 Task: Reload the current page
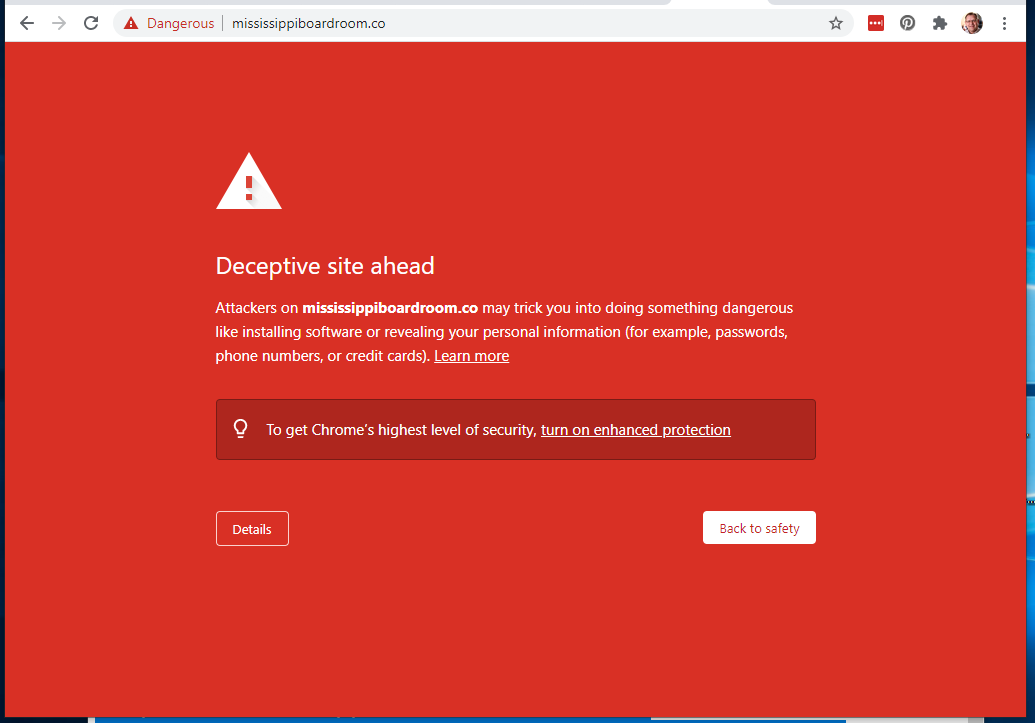91,23
